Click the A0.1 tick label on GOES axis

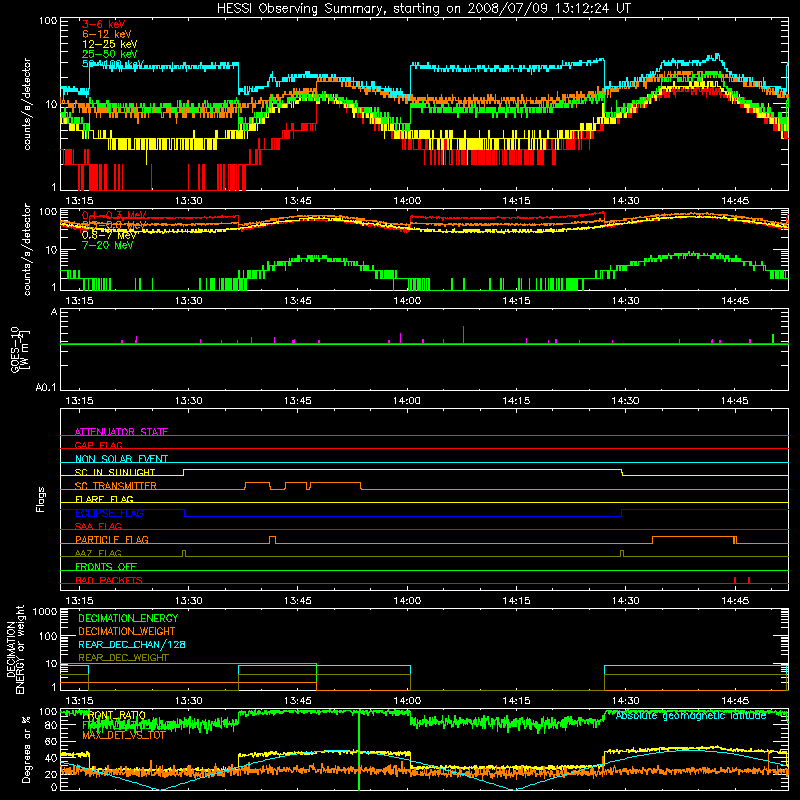pyautogui.click(x=46, y=387)
